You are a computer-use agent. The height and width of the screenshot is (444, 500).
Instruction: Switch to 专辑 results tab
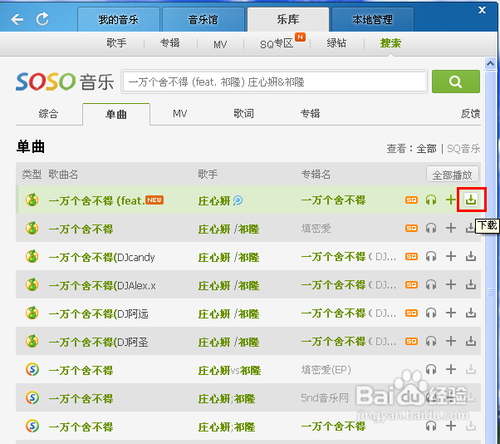pos(310,114)
